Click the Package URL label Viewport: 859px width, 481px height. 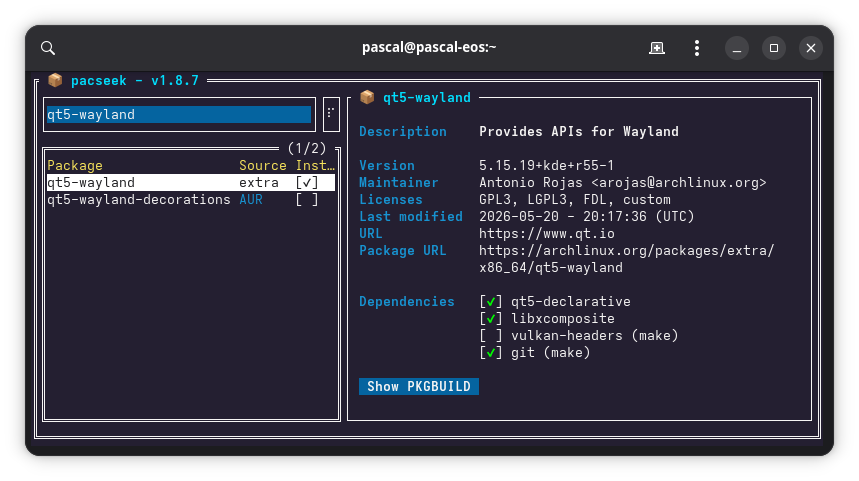(x=403, y=250)
